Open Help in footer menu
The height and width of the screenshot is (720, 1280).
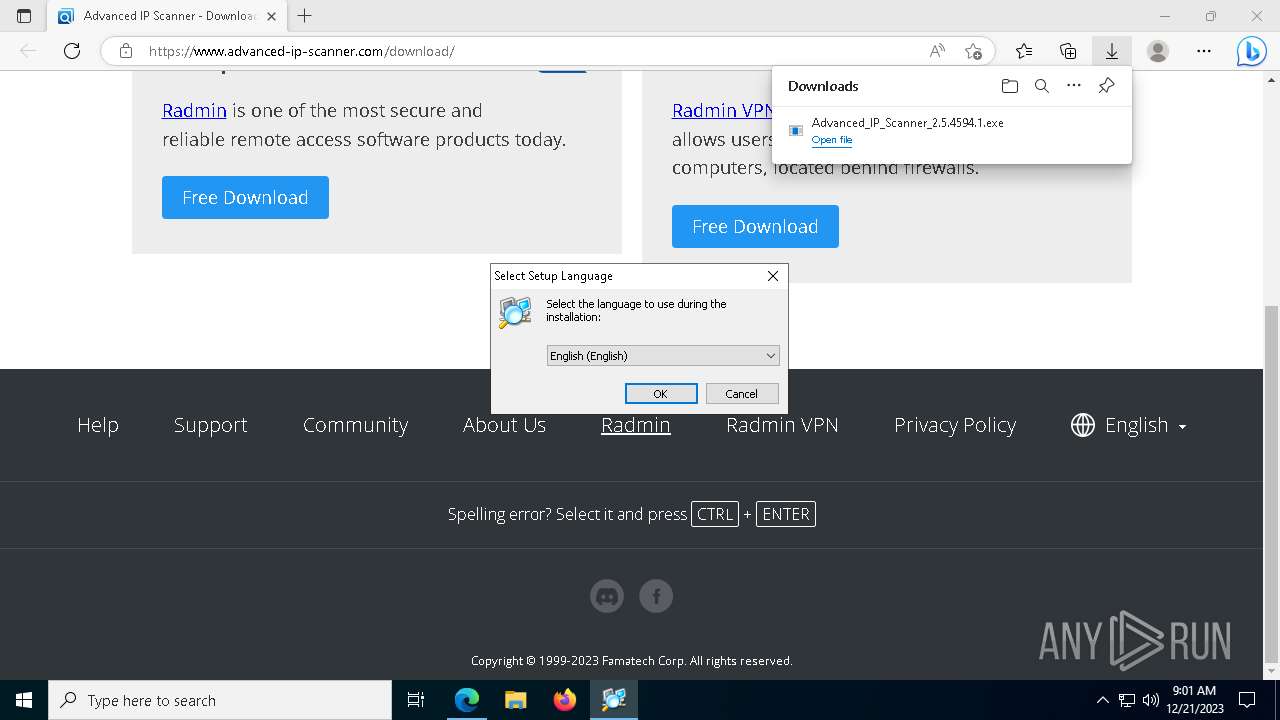click(98, 425)
